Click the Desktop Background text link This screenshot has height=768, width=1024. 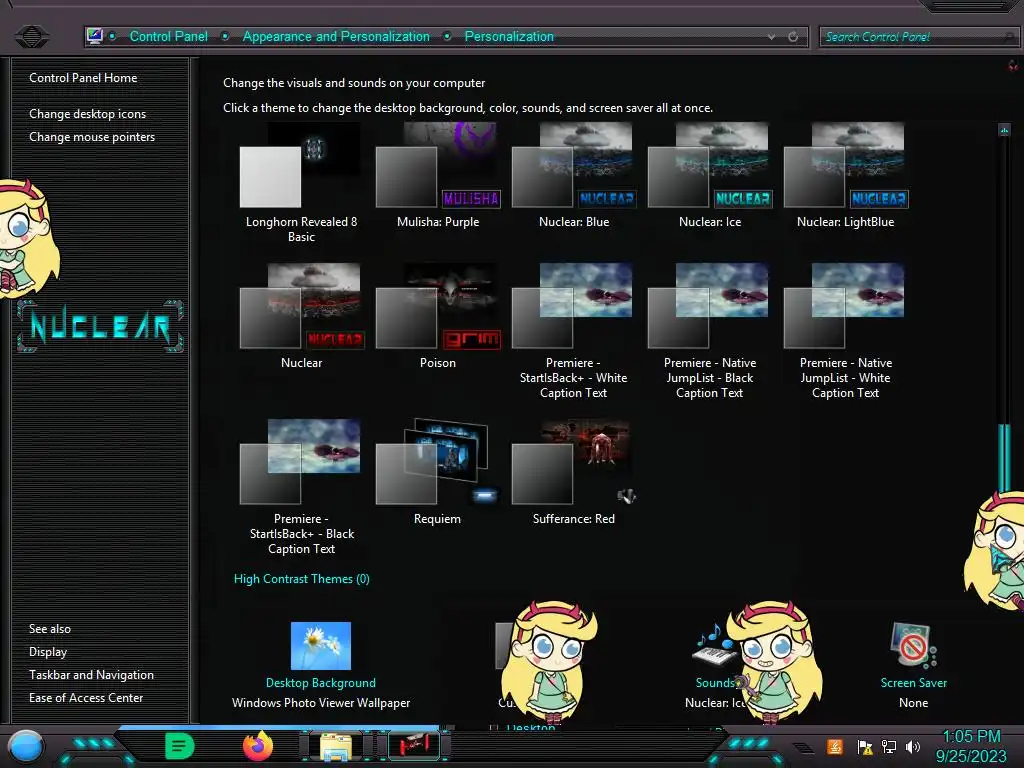tap(321, 682)
